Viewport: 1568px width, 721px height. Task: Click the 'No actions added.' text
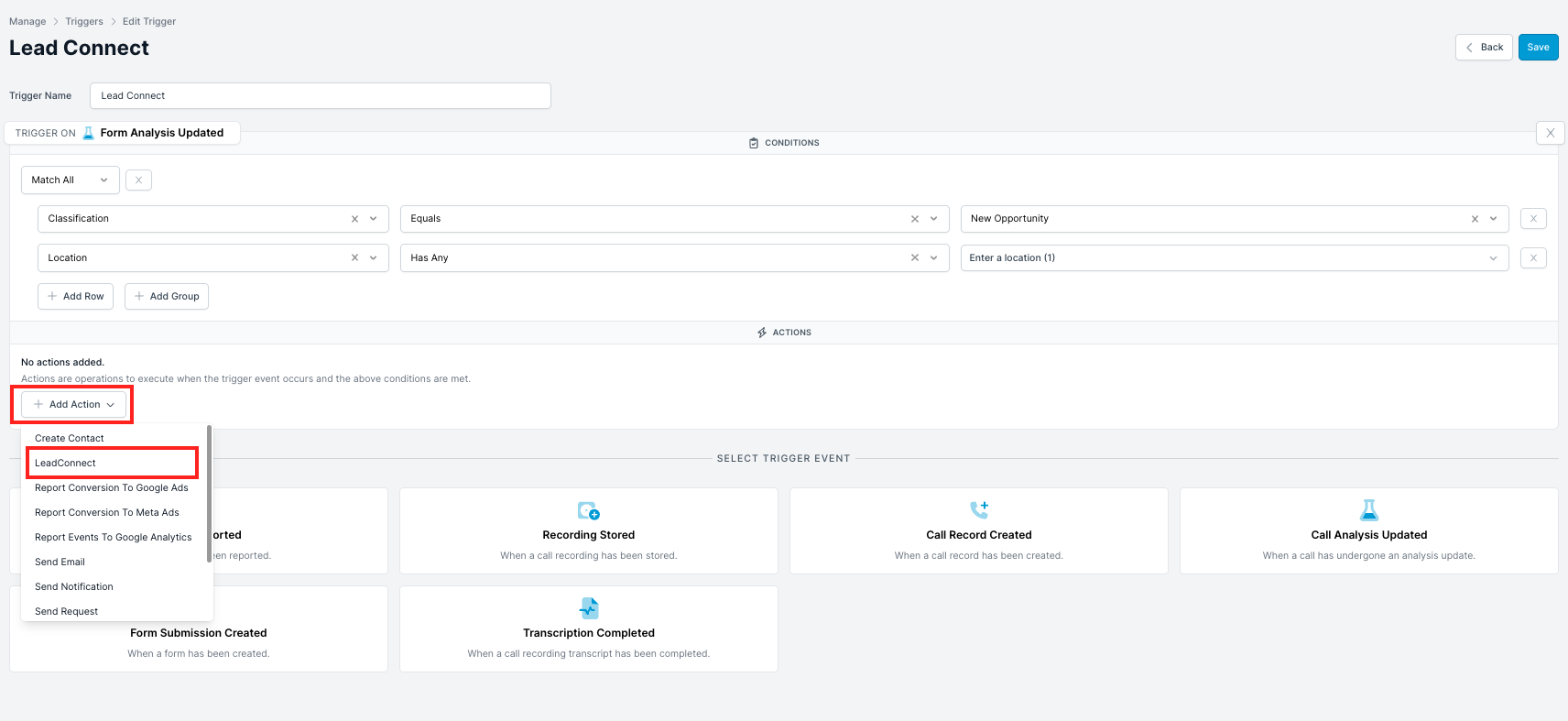[x=63, y=363]
